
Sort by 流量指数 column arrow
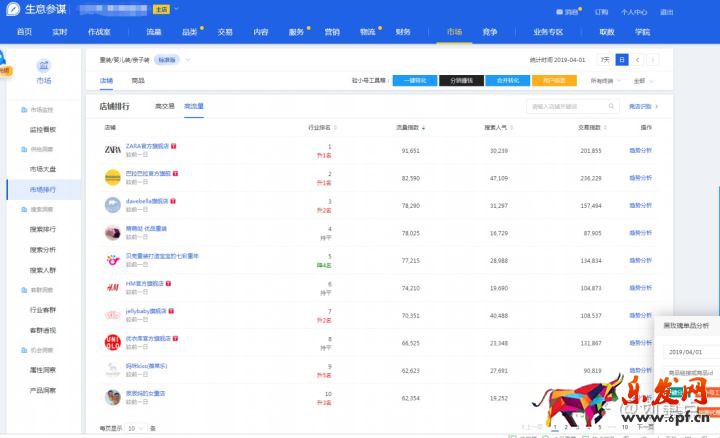424,128
